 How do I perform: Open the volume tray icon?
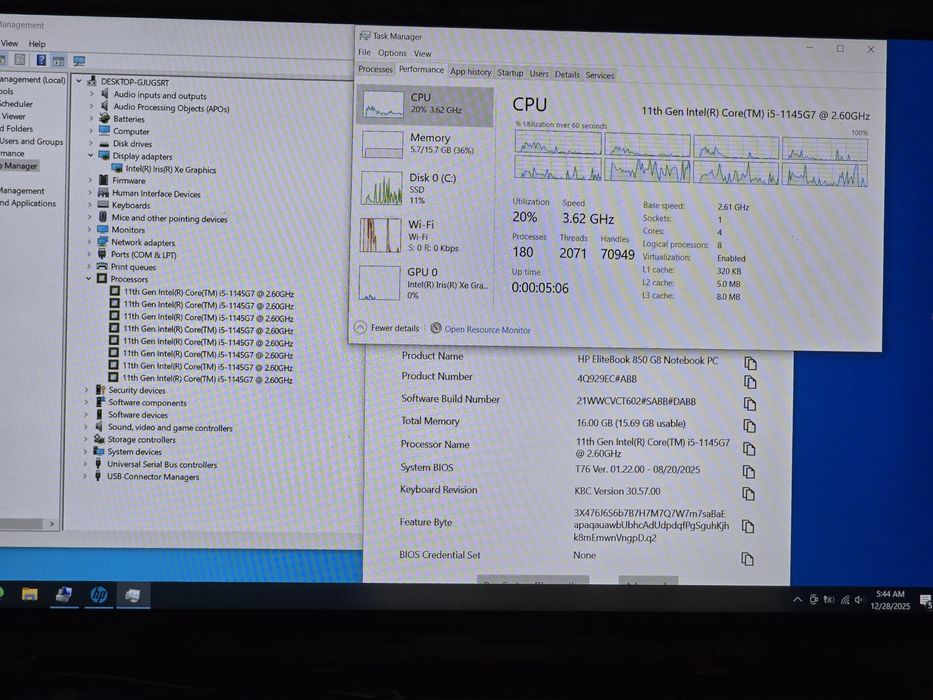[858, 599]
